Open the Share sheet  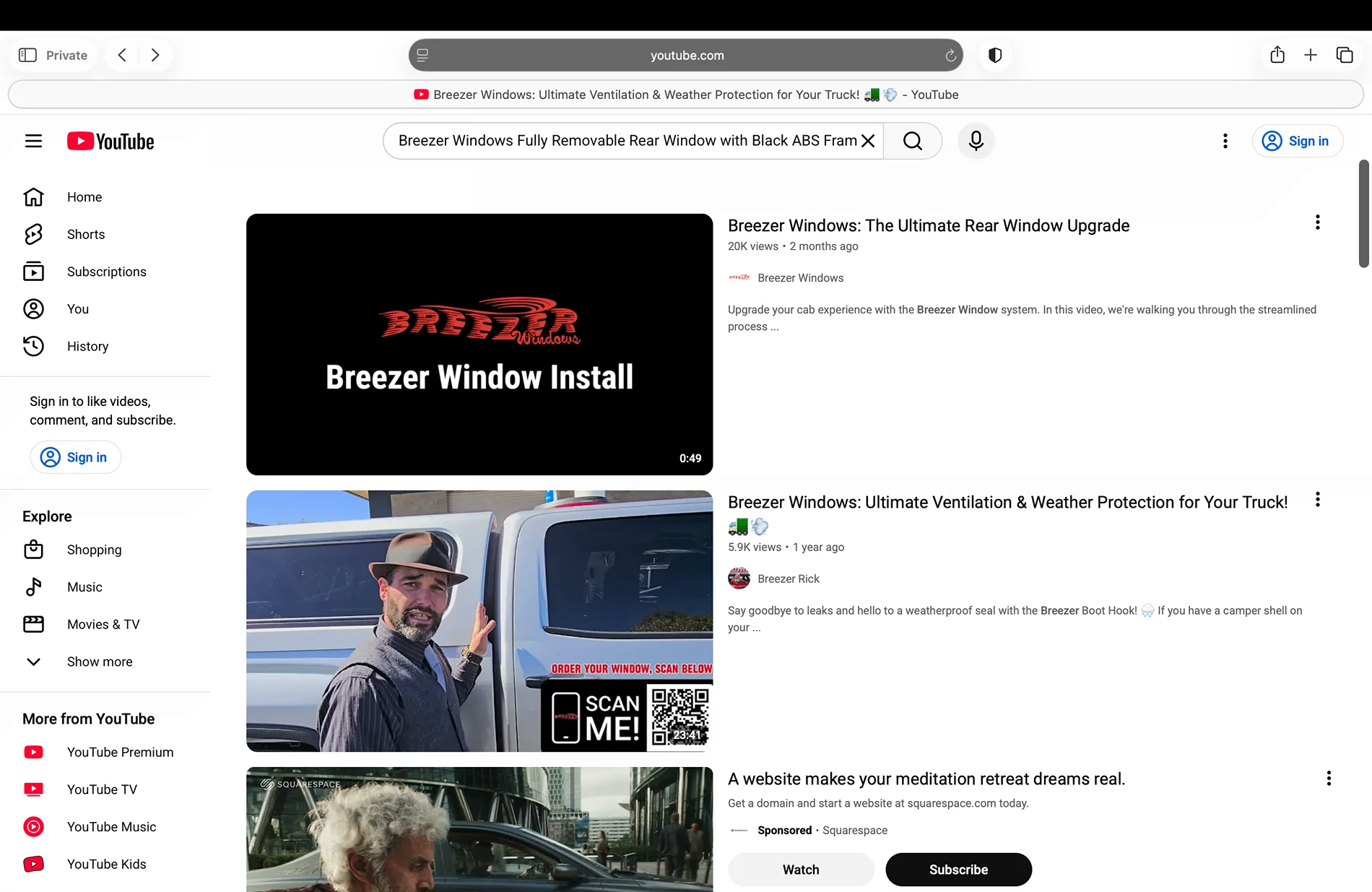(1277, 55)
